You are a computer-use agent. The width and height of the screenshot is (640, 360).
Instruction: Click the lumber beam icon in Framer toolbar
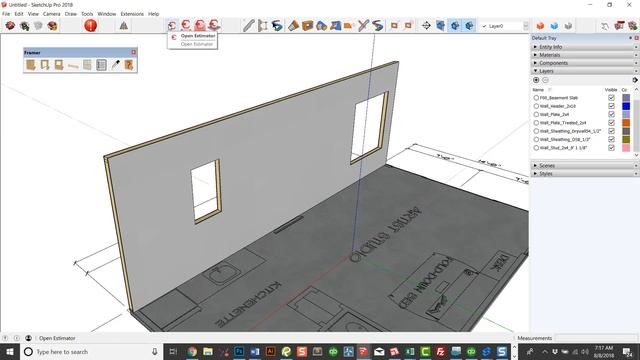pos(73,65)
